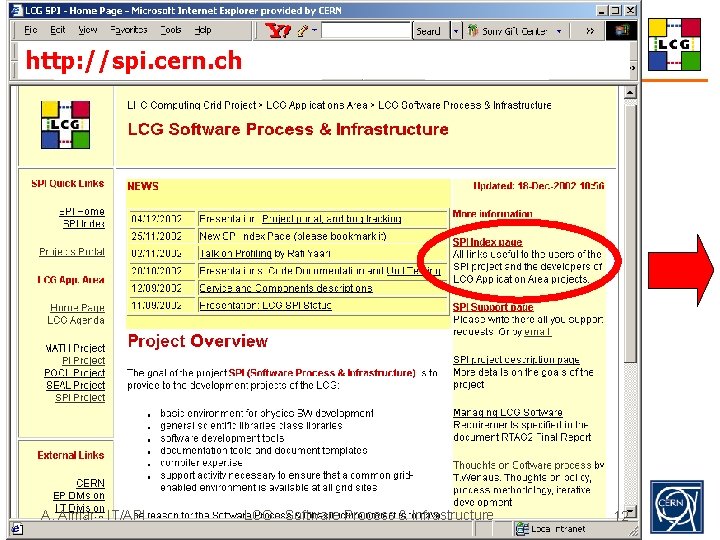Click the LCG Agenda sidebar text

click(76, 320)
